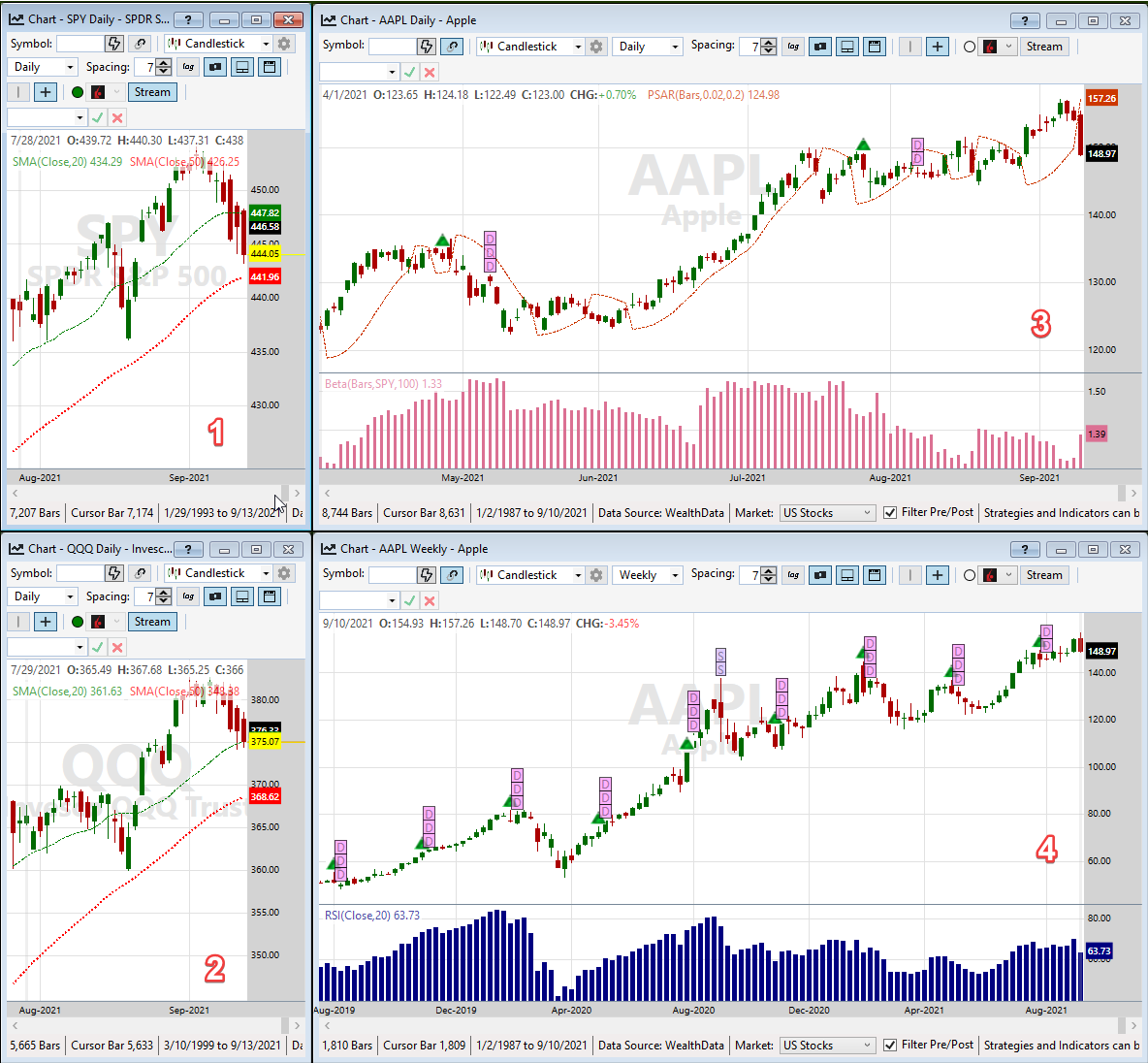The width and height of the screenshot is (1148, 1063).
Task: Toggle the symbol link icon in AAPL Weekly chart
Action: pos(453,575)
